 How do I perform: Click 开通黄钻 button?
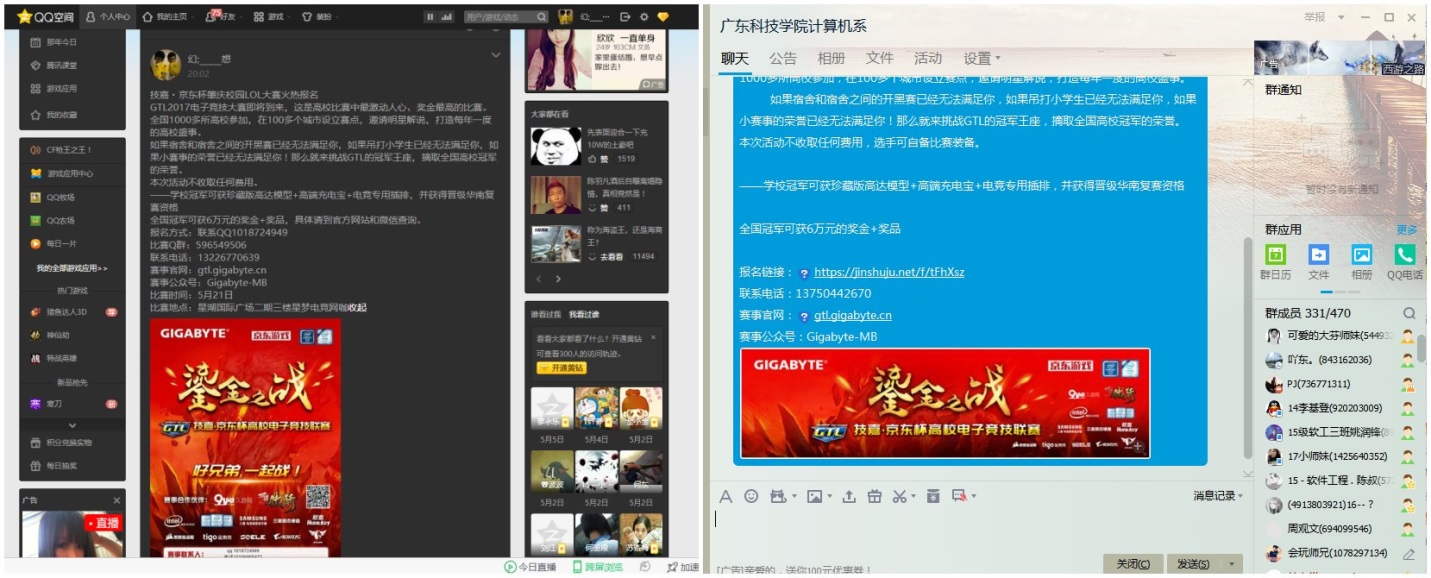[x=563, y=368]
